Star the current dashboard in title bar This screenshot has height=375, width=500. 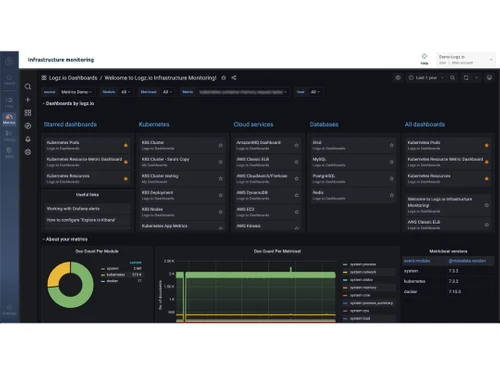(224, 78)
